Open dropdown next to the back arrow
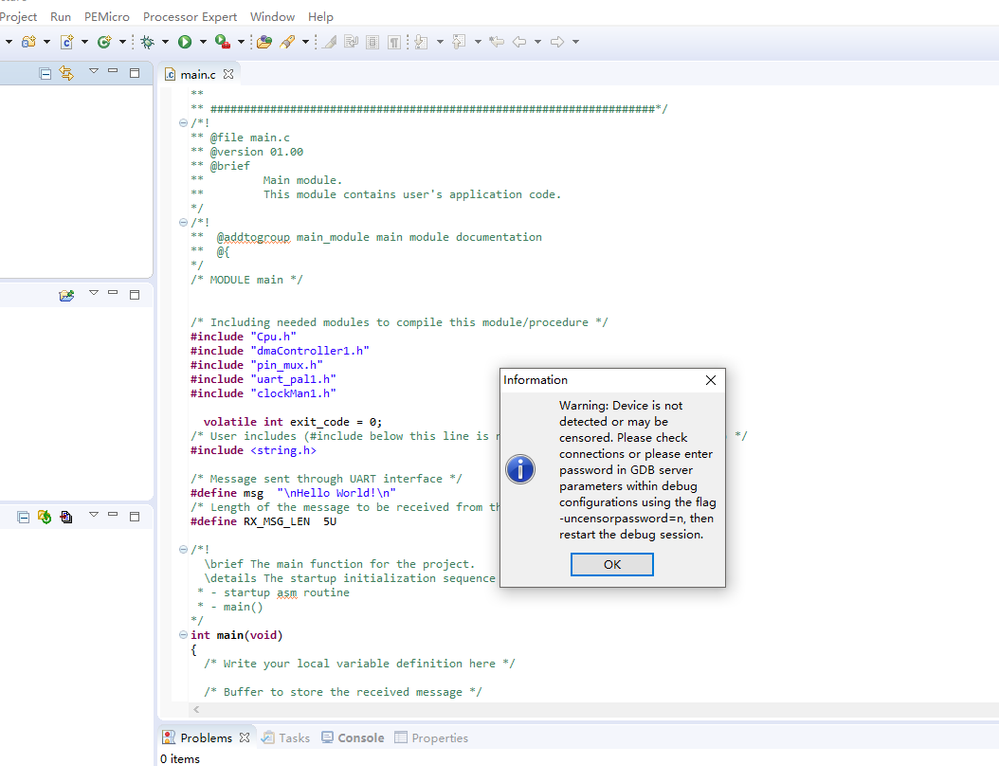Viewport: 999px width, 766px height. tap(538, 42)
